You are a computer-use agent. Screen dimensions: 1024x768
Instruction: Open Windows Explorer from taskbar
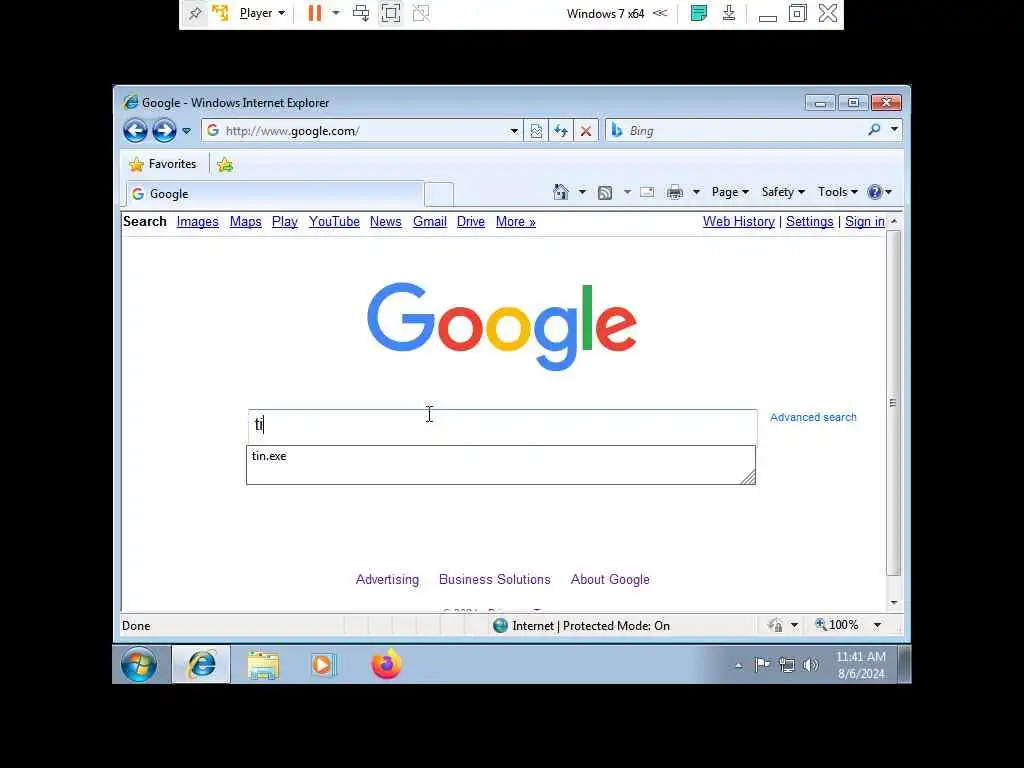(x=263, y=665)
